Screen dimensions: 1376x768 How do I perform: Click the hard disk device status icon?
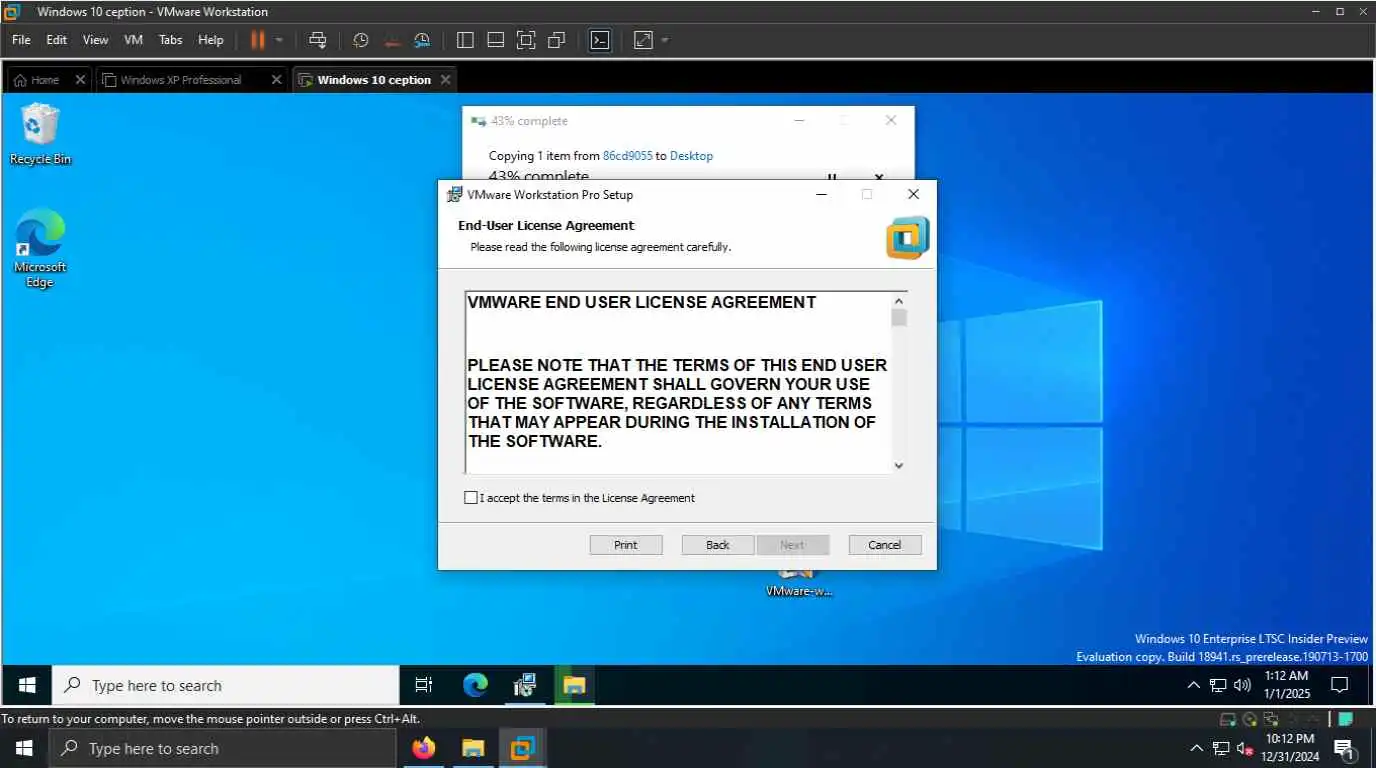pyautogui.click(x=1228, y=719)
